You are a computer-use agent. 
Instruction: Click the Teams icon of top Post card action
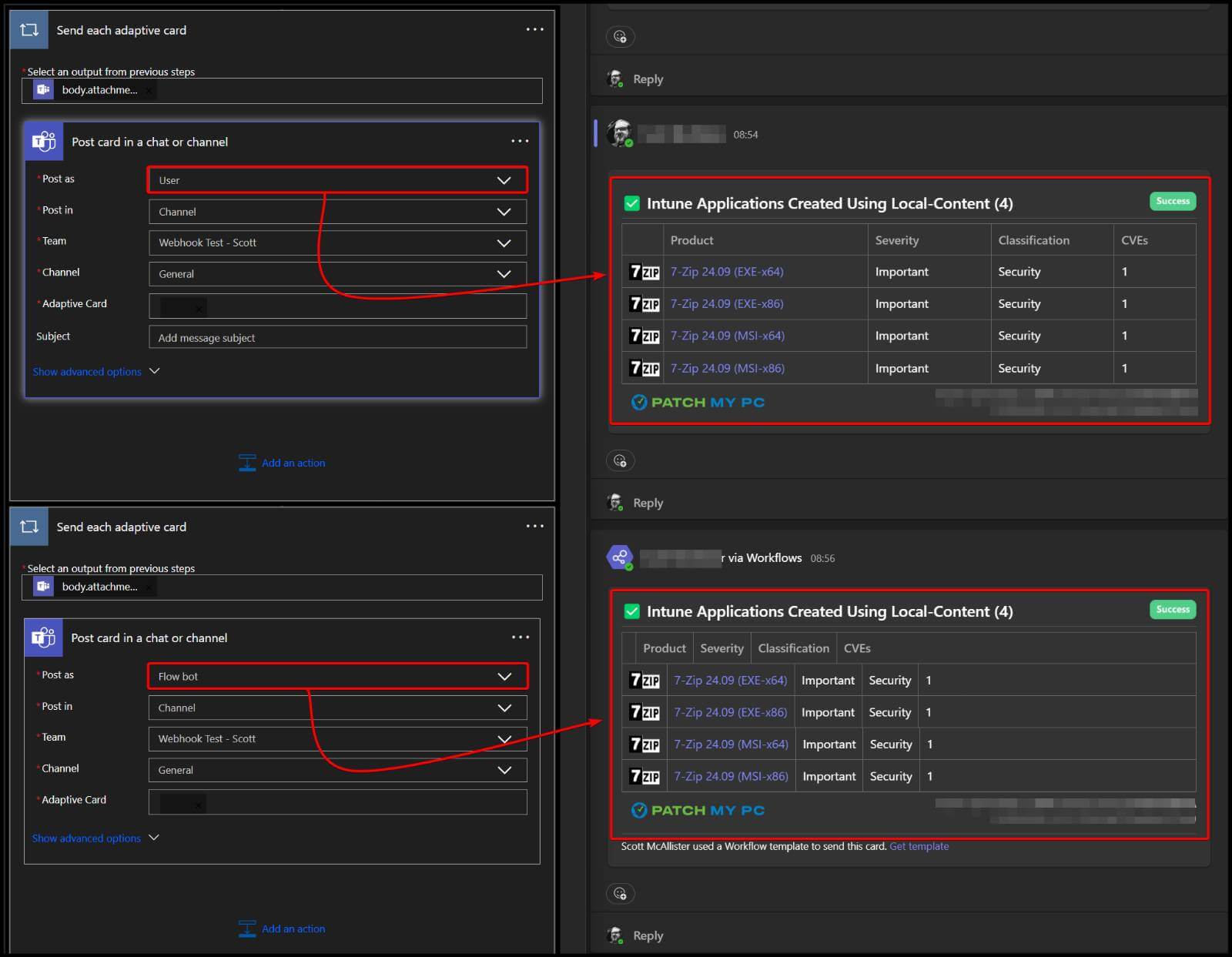44,142
